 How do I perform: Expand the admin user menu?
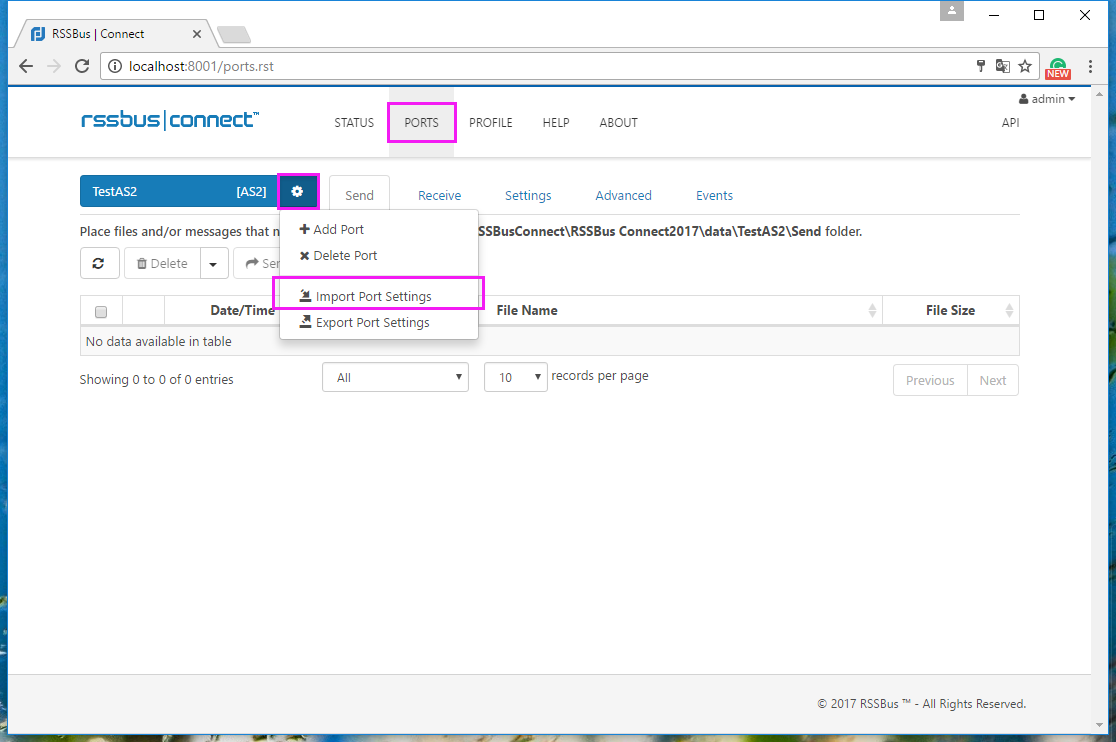point(1046,99)
